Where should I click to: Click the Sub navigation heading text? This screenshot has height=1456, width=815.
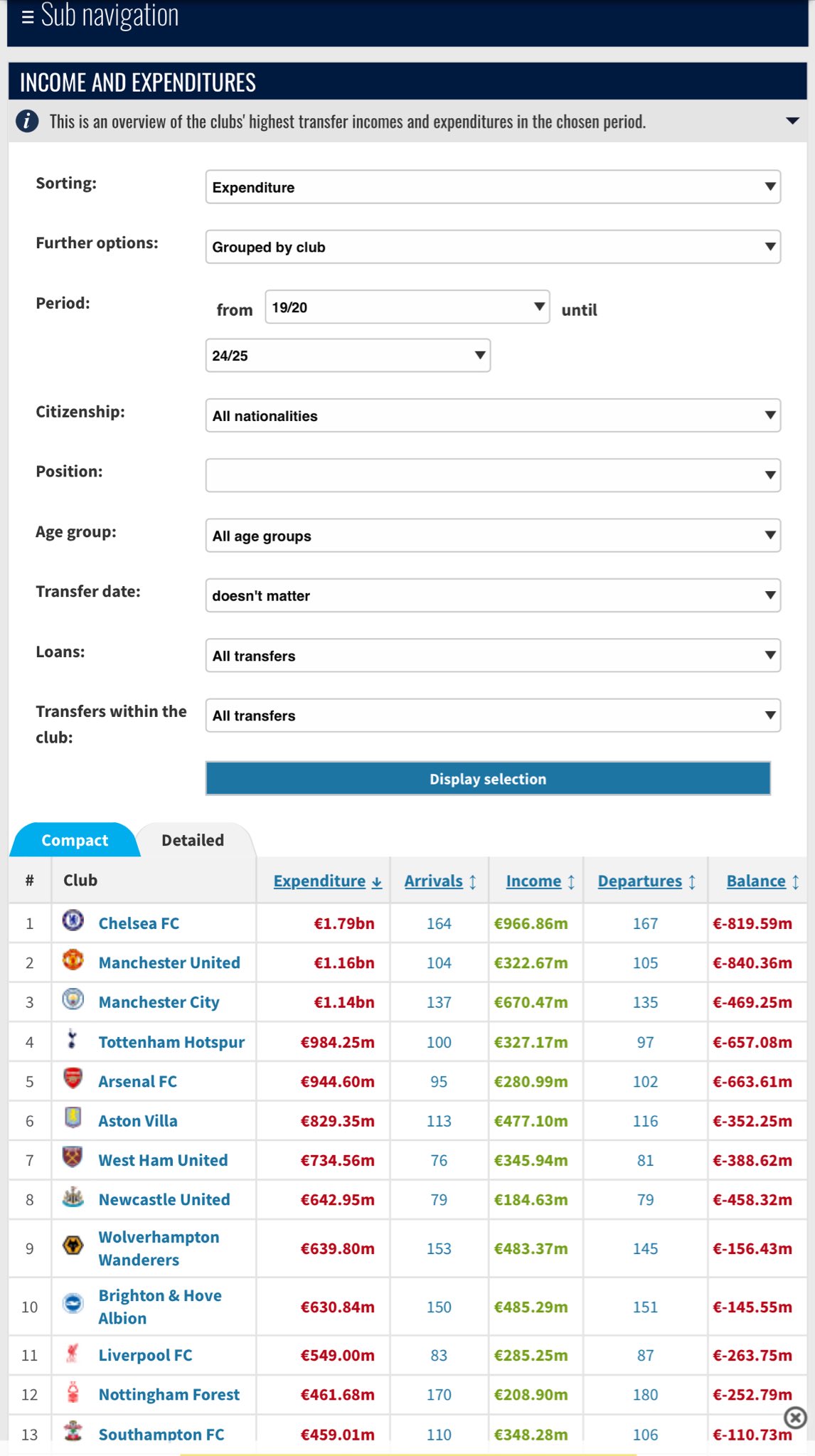pos(110,16)
